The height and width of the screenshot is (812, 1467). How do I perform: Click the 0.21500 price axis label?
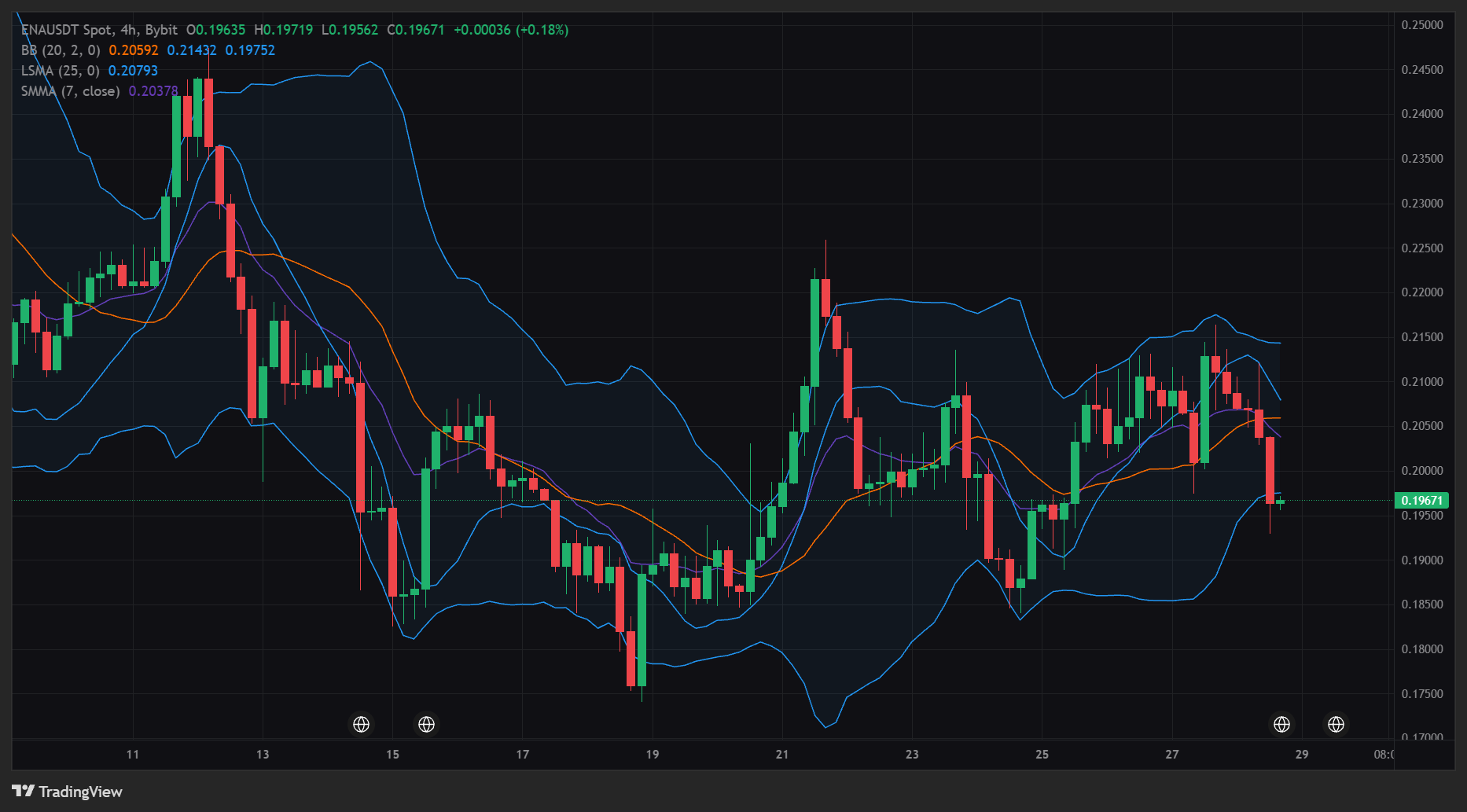click(x=1422, y=337)
